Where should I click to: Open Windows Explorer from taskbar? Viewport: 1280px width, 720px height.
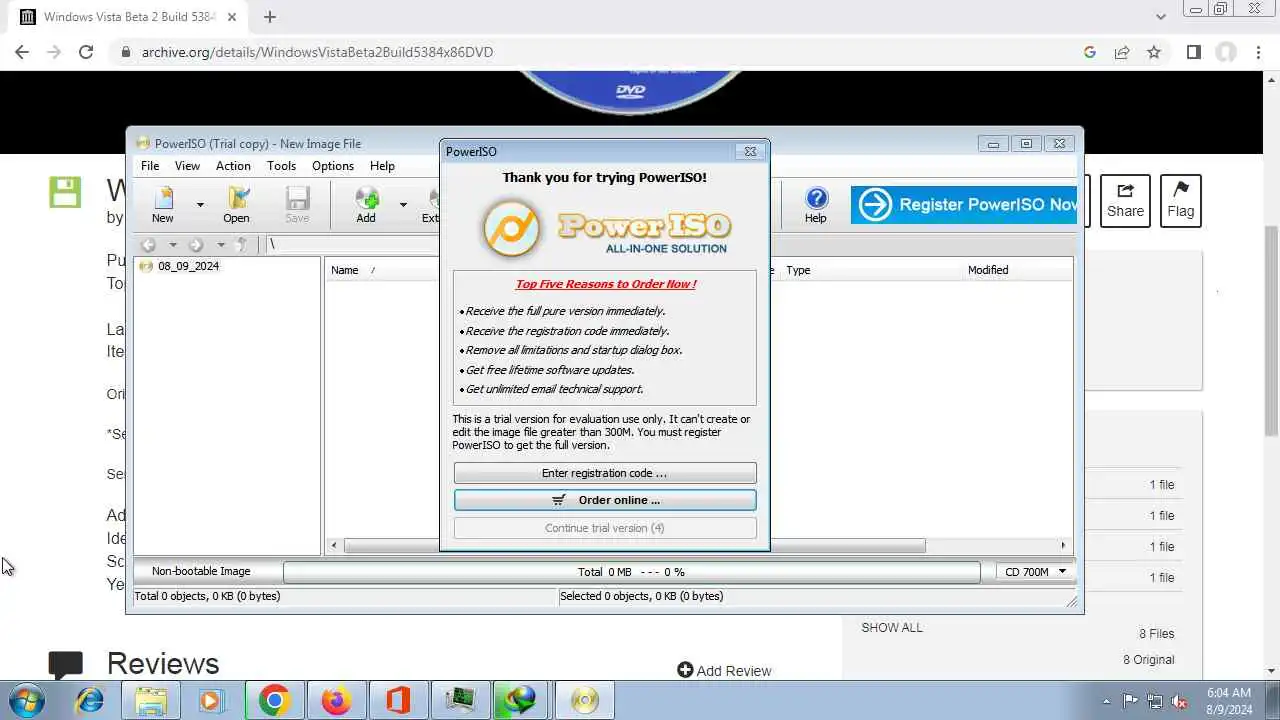tap(151, 700)
